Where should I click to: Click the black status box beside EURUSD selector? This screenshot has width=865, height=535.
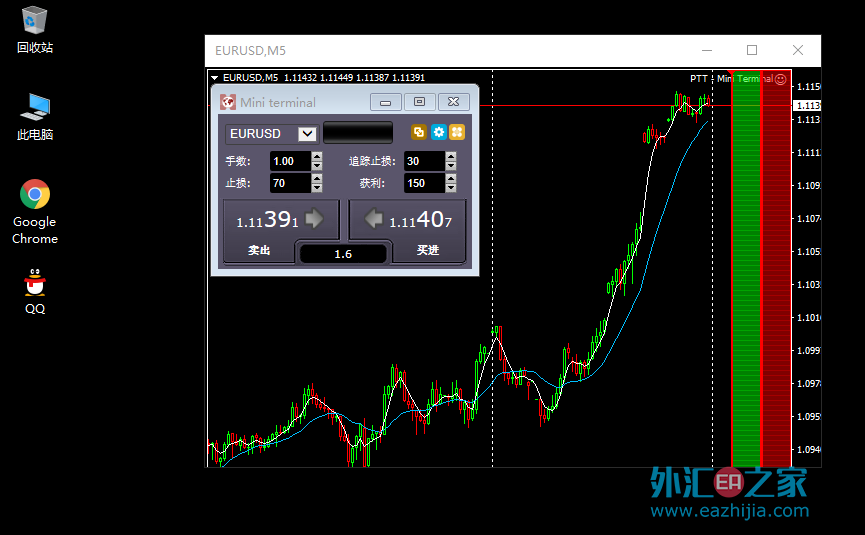point(358,133)
